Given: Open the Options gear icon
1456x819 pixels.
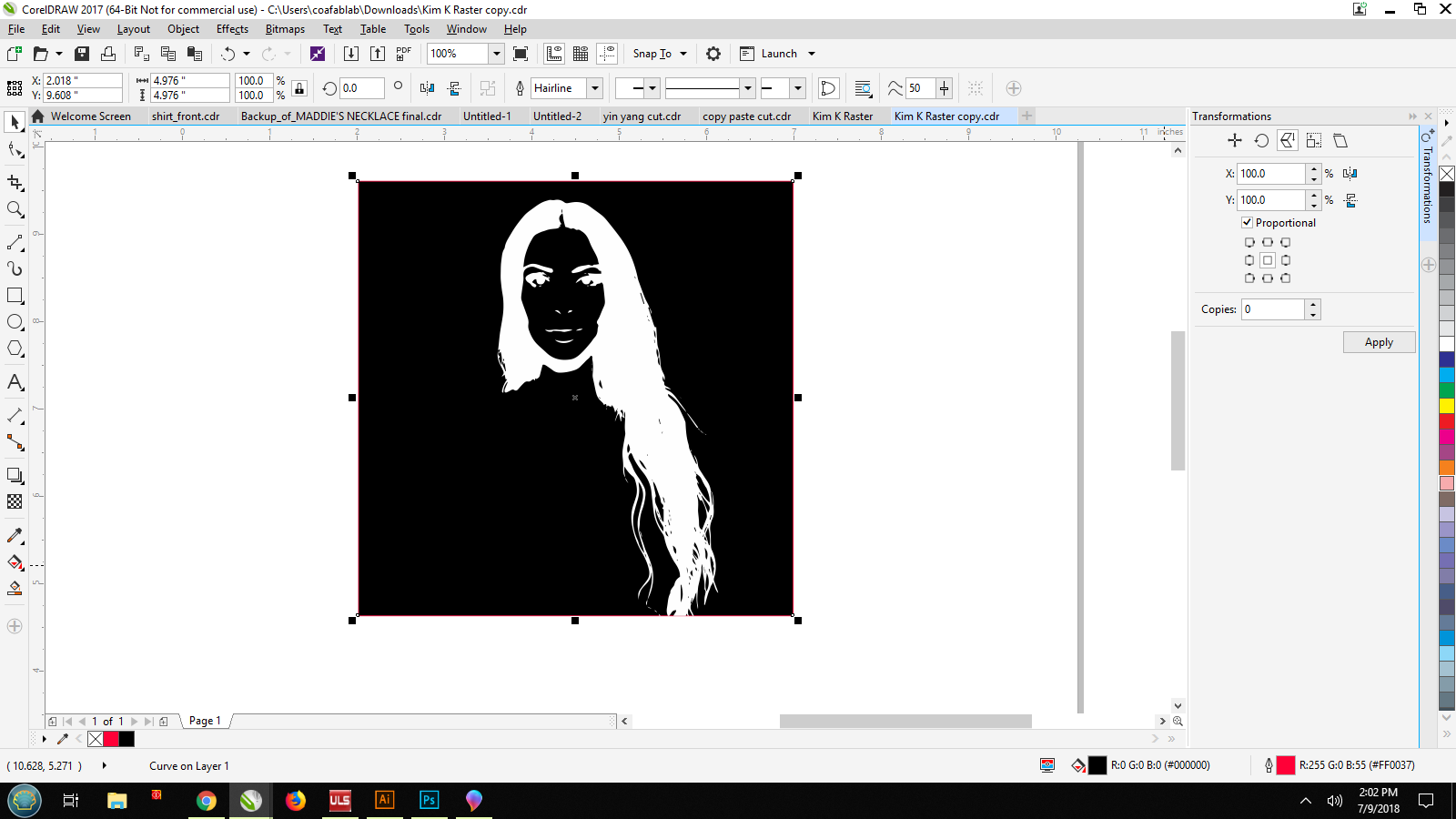Looking at the screenshot, I should (713, 54).
